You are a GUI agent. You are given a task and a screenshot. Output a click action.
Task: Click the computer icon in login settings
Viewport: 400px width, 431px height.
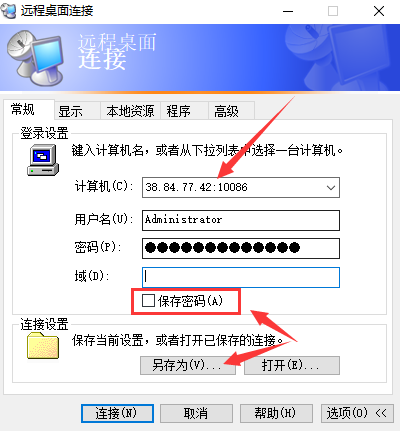[x=43, y=160]
